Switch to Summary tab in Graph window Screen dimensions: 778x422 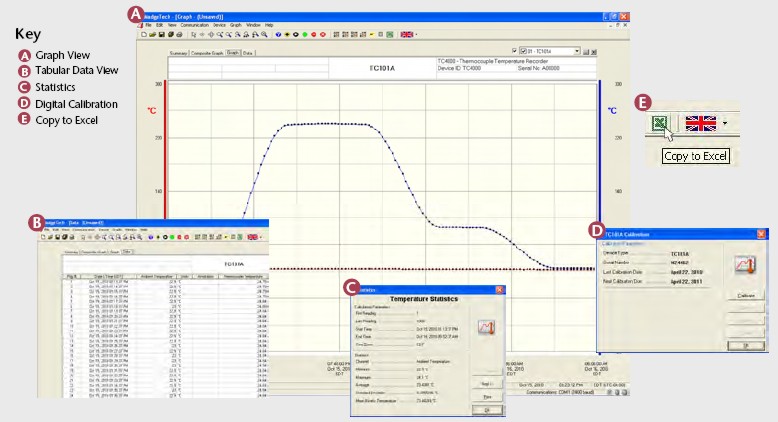(178, 53)
